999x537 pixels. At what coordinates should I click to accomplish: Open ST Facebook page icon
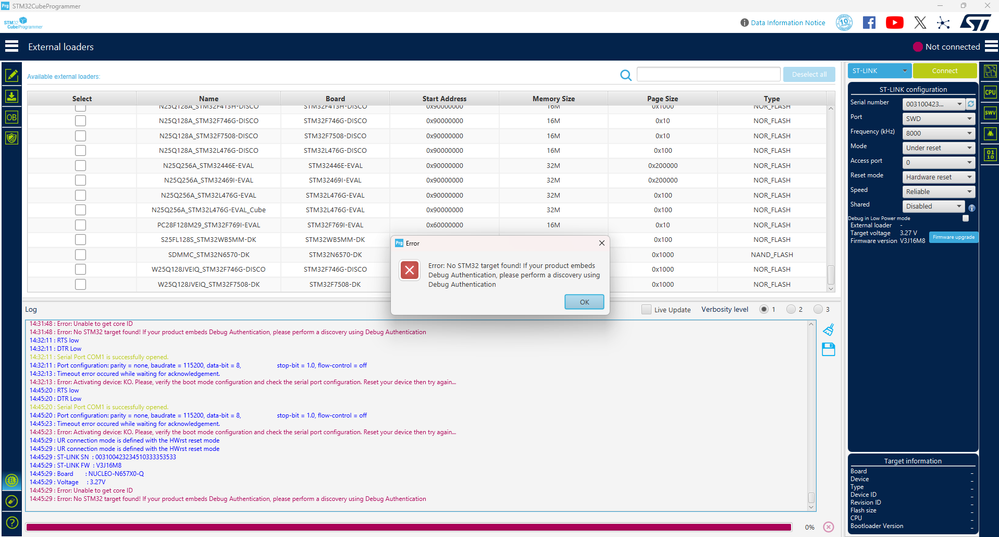pyautogui.click(x=869, y=22)
